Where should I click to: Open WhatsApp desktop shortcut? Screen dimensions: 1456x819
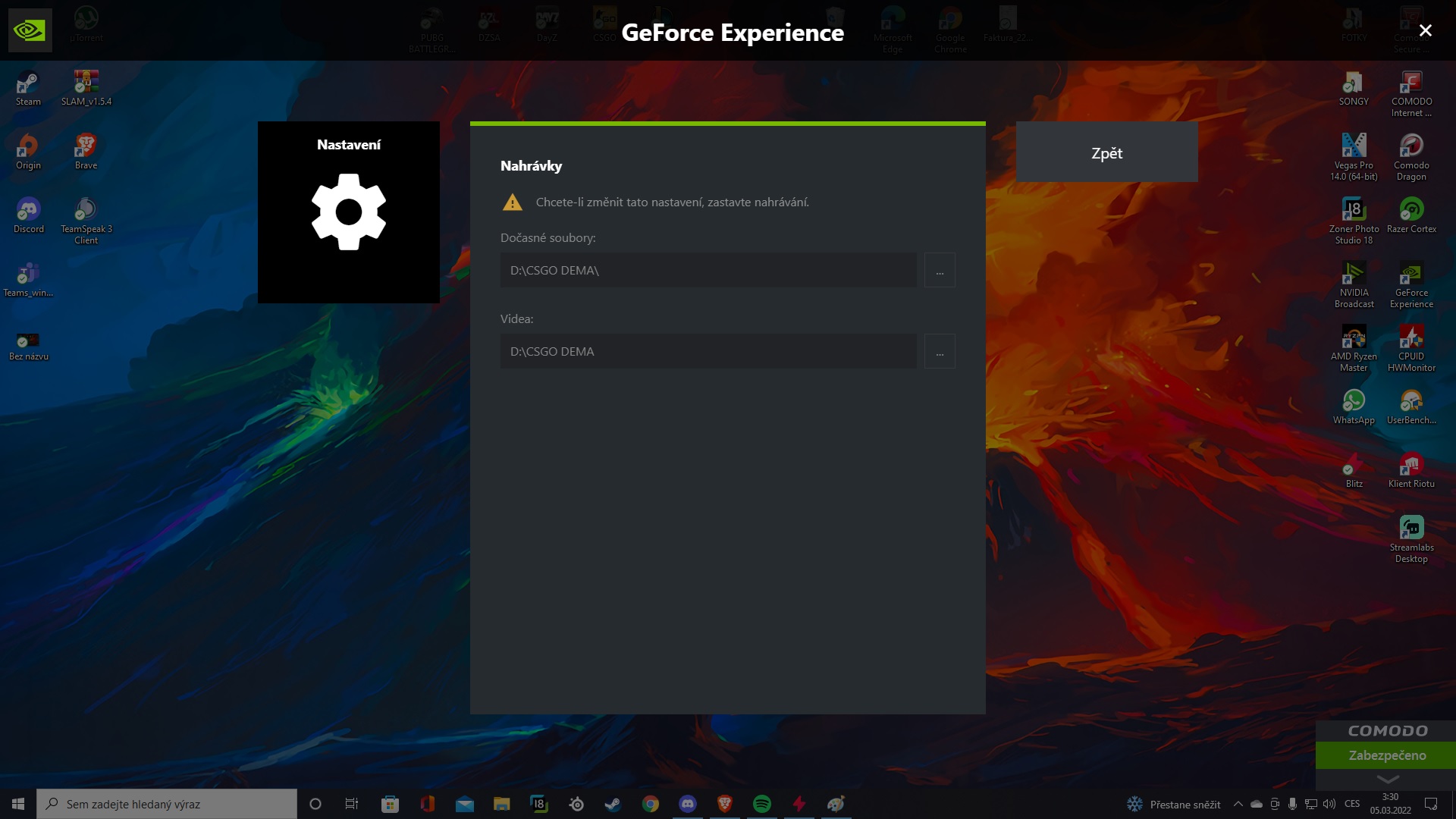click(x=1354, y=406)
